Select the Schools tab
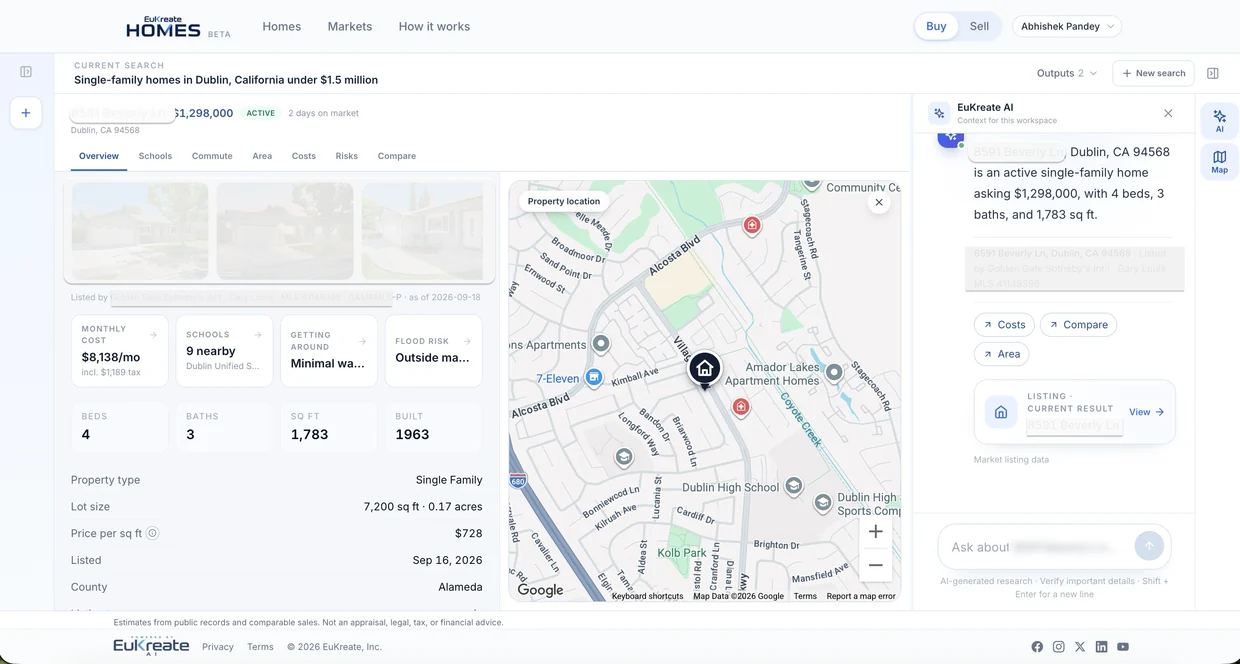1240x664 pixels. point(155,156)
